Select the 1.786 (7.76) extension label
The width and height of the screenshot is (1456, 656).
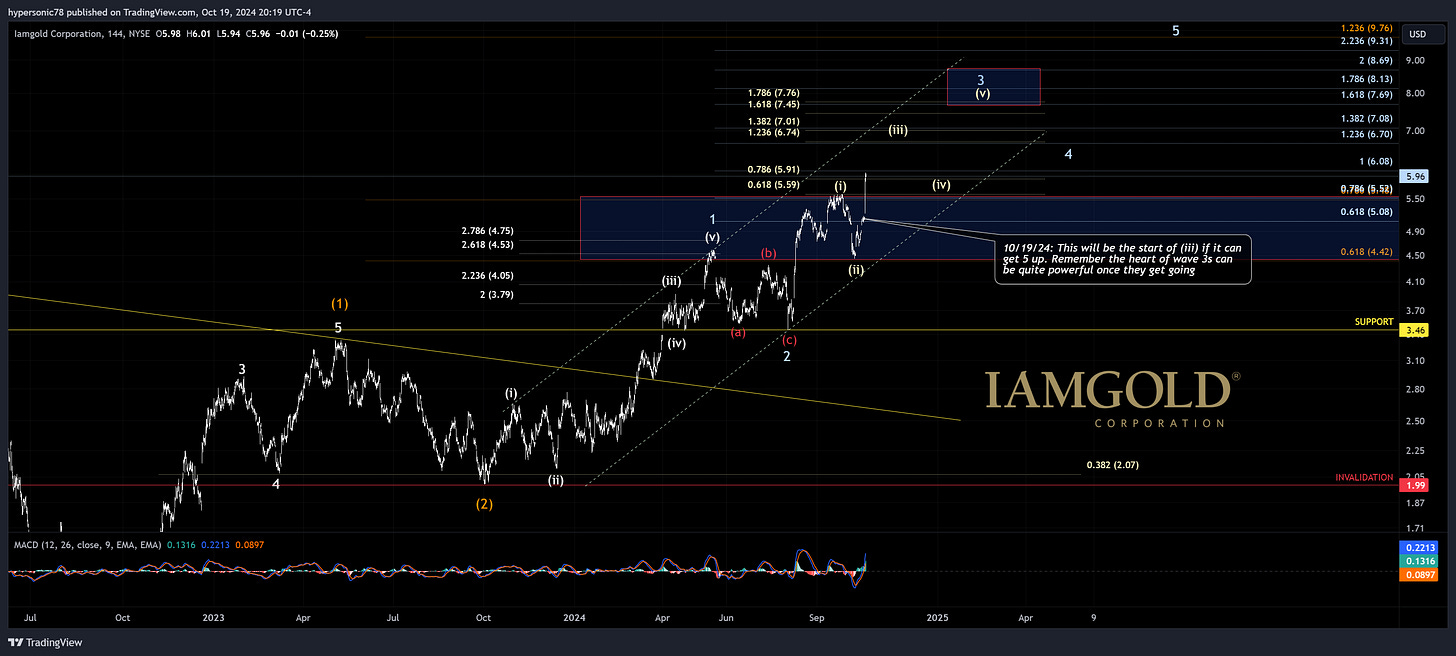[773, 92]
